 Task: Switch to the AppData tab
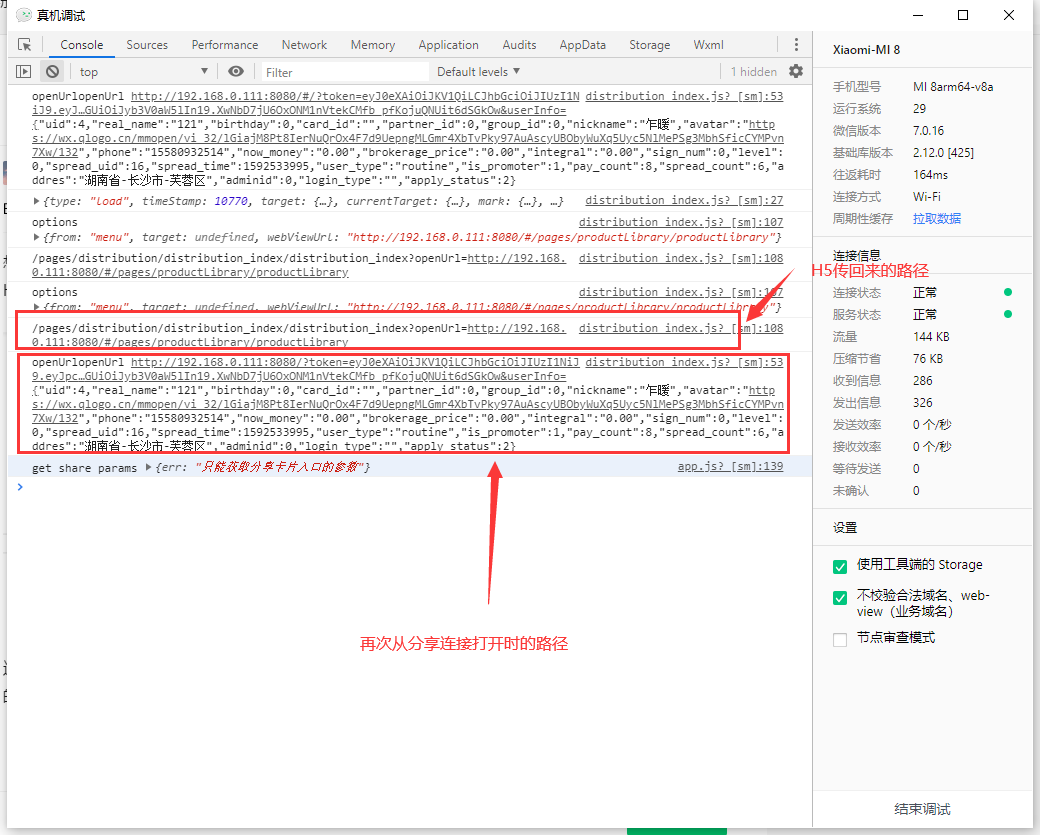(582, 44)
